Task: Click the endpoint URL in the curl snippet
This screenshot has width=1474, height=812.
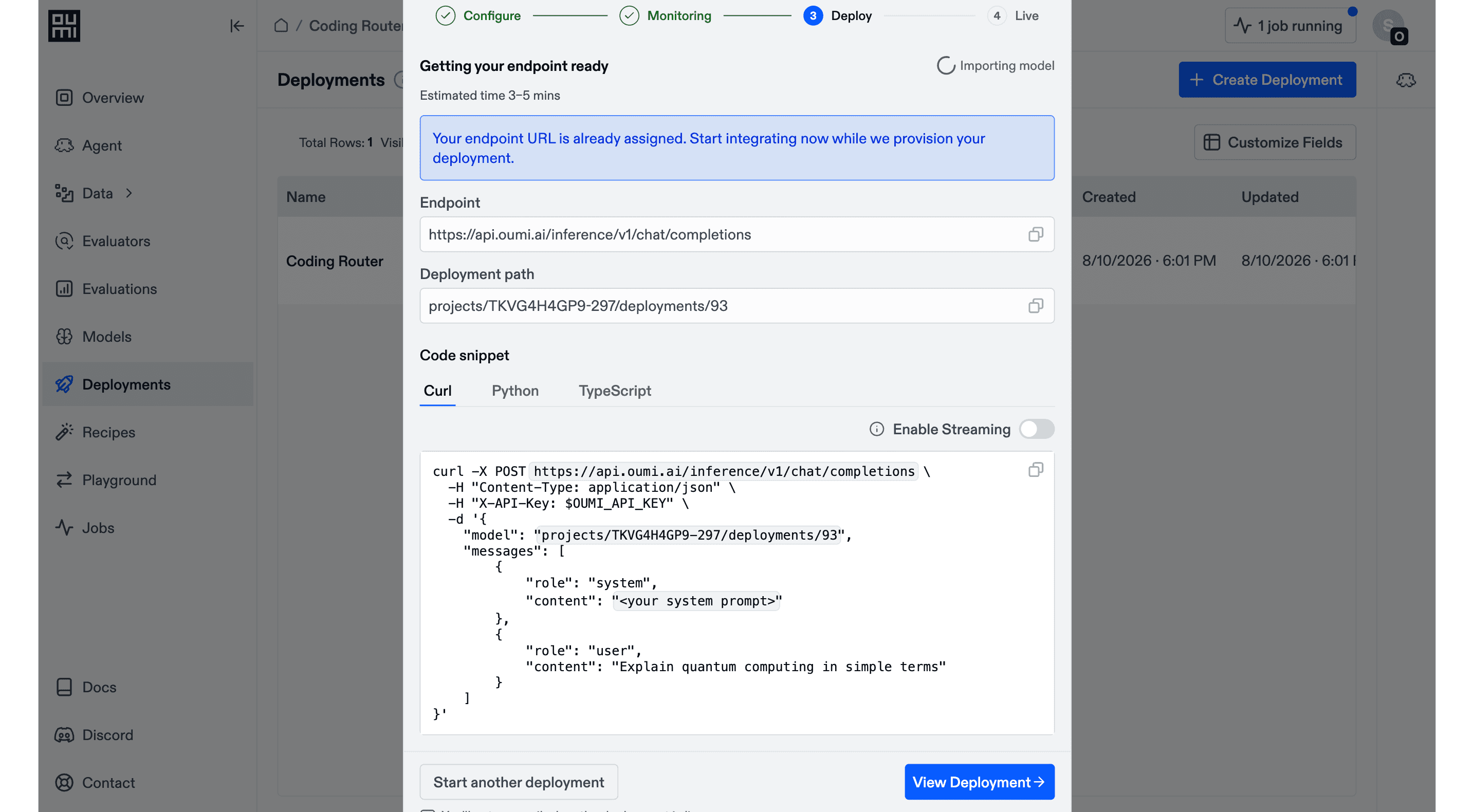Action: 724,471
